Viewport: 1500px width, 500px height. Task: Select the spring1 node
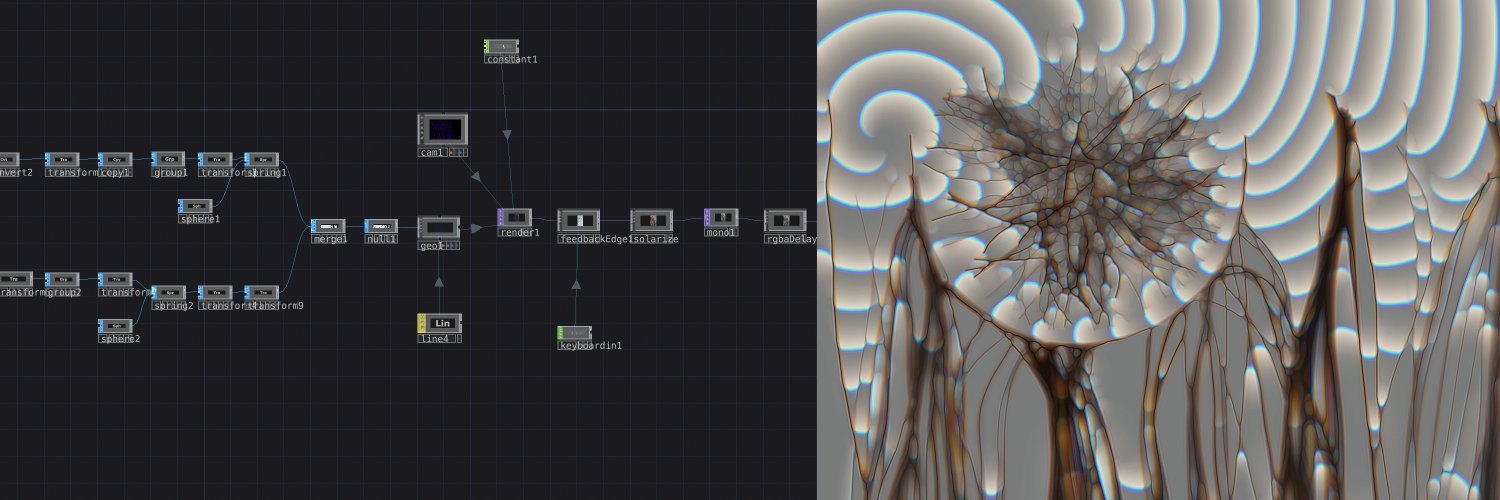click(x=262, y=159)
